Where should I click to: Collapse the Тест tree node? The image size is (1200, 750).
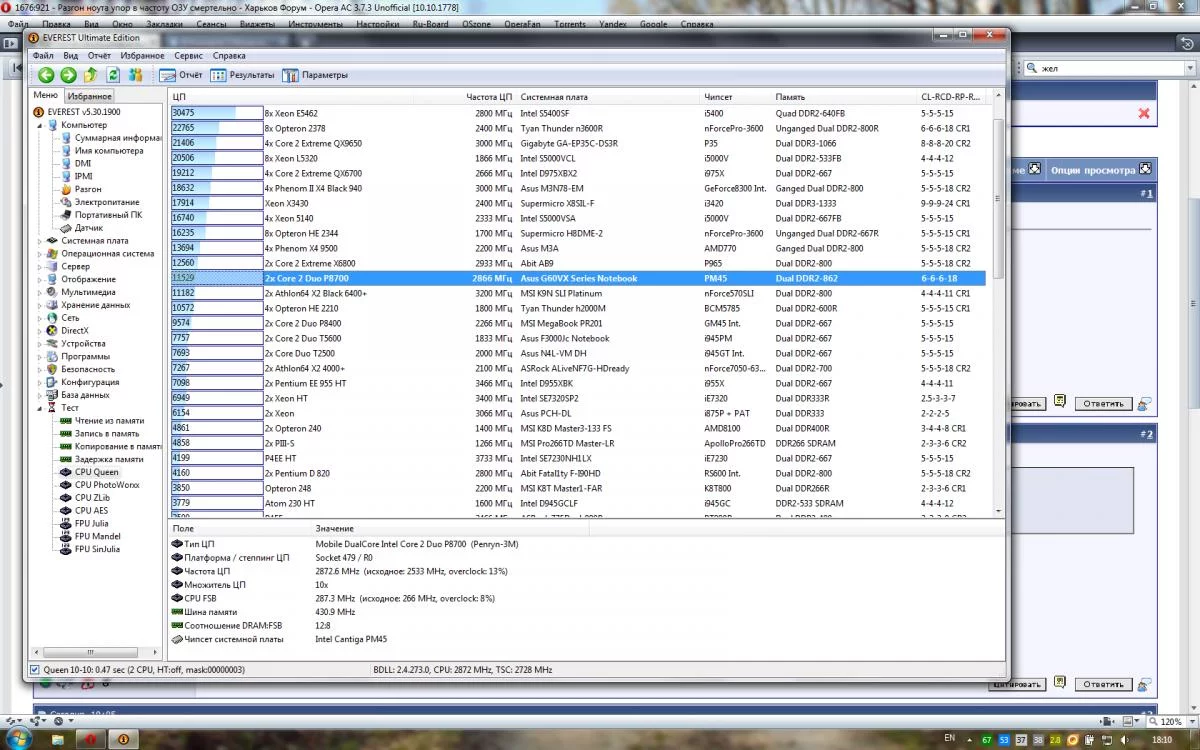40,408
